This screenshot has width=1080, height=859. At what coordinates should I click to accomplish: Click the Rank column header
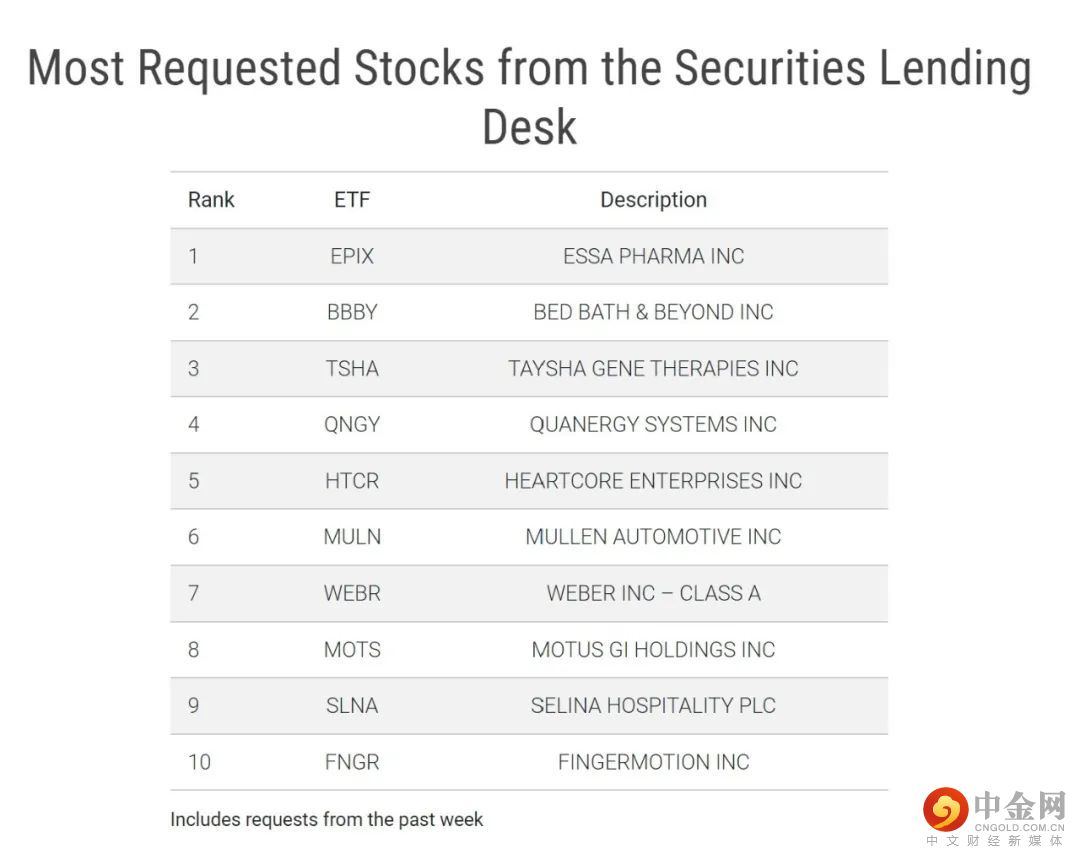point(211,200)
